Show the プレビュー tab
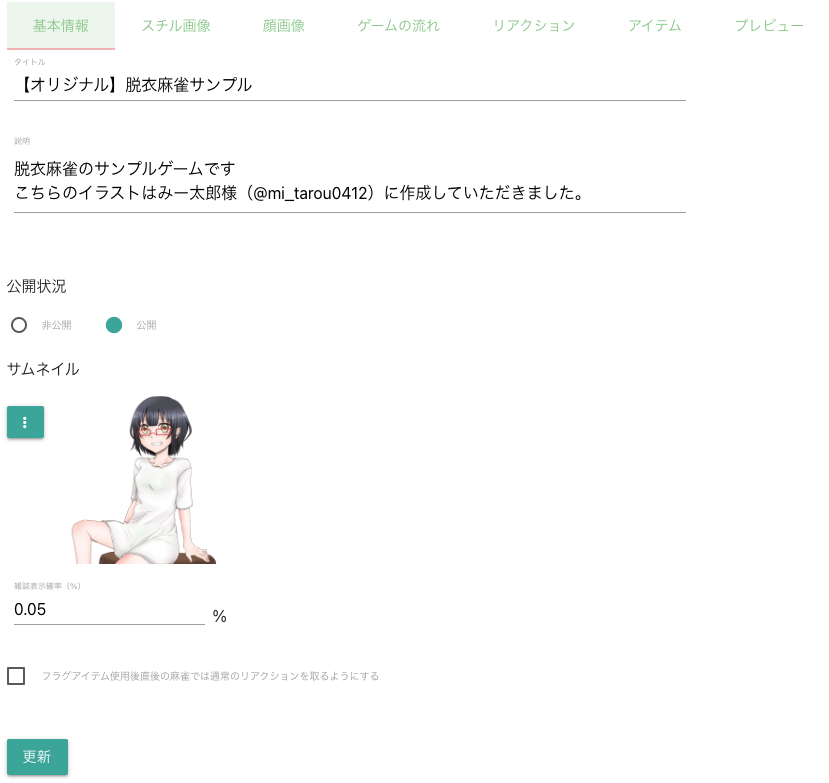The width and height of the screenshot is (829, 783). coord(769,25)
